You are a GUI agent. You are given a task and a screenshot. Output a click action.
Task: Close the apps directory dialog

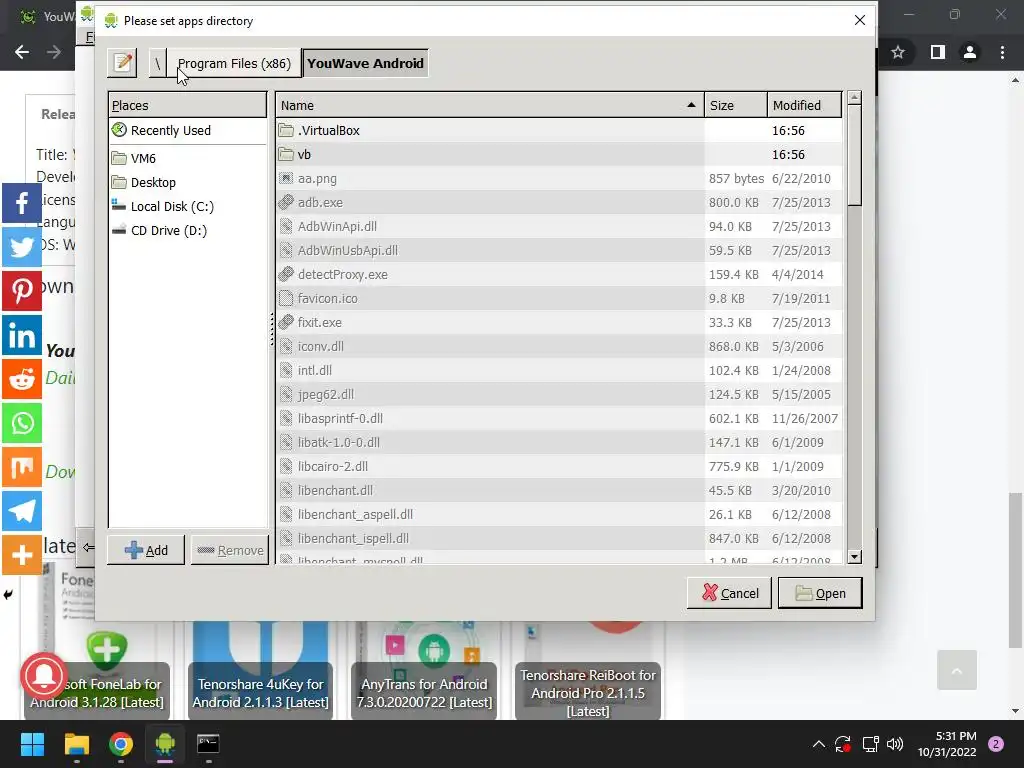tap(859, 20)
